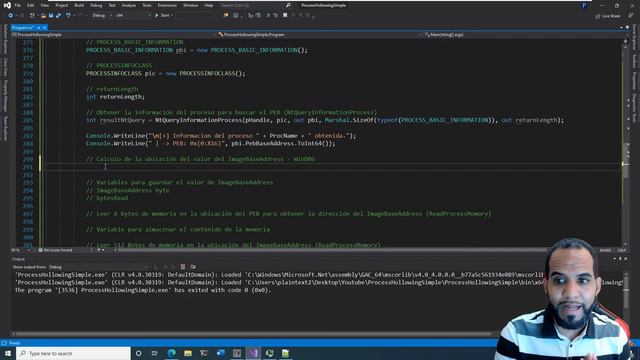Image resolution: width=640 pixels, height=360 pixels.
Task: Open the Show output from Debug dropdown
Action: pos(98,267)
